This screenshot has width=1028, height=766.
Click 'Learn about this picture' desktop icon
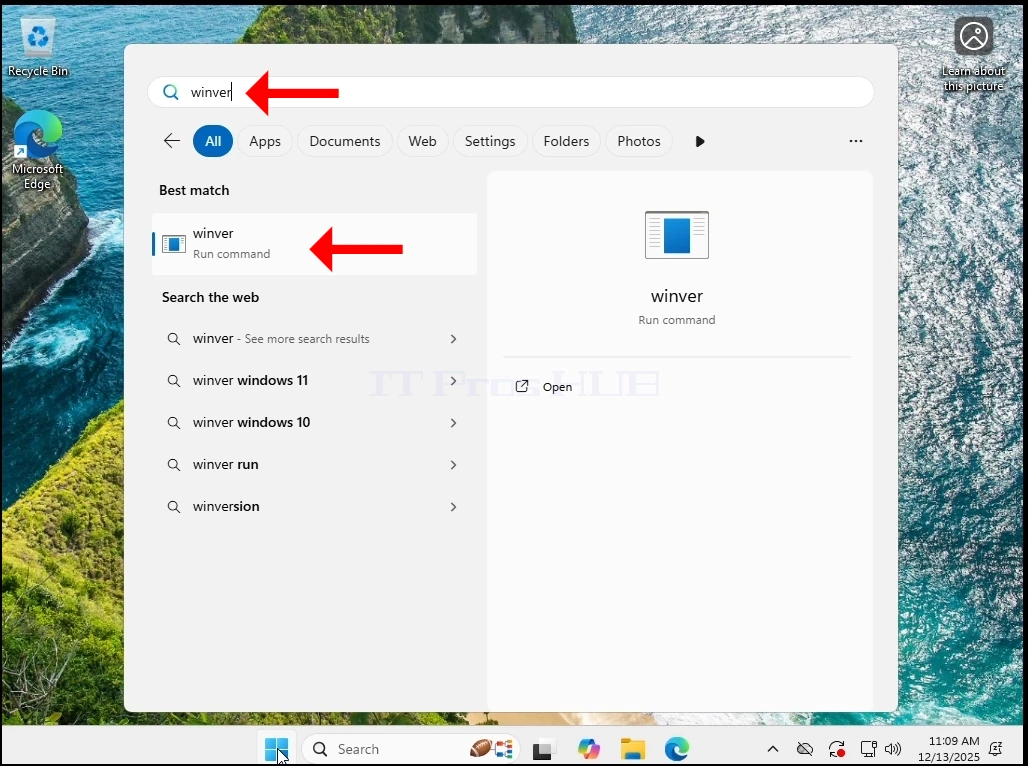click(x=974, y=55)
